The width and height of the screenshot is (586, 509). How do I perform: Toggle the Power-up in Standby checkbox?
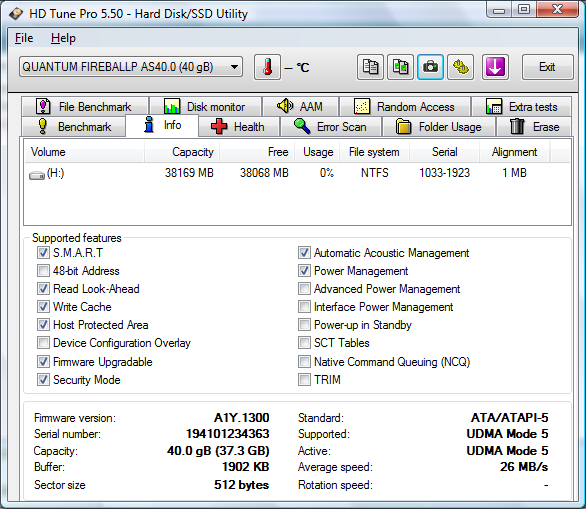(304, 324)
